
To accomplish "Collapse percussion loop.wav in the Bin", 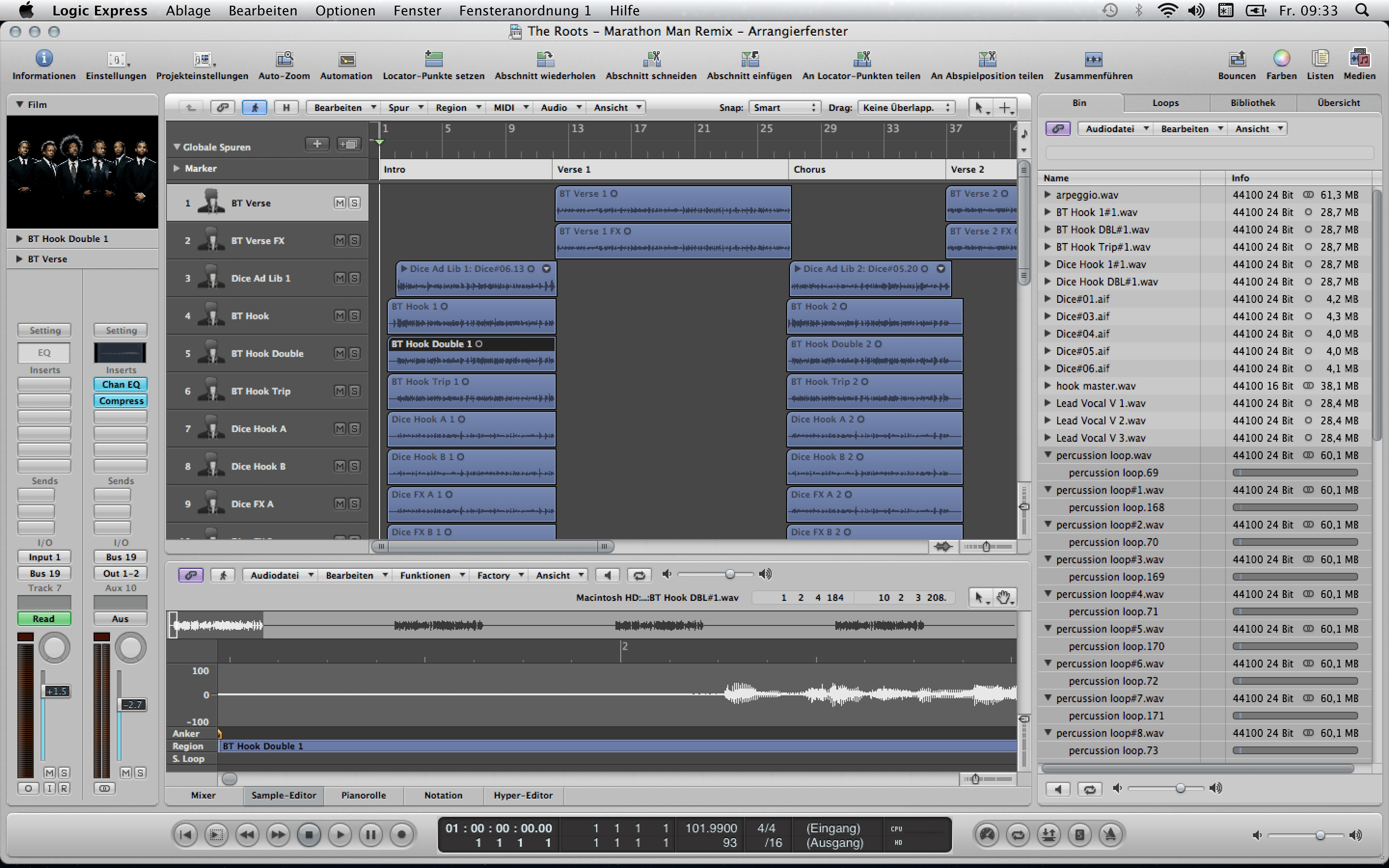I will (1048, 455).
